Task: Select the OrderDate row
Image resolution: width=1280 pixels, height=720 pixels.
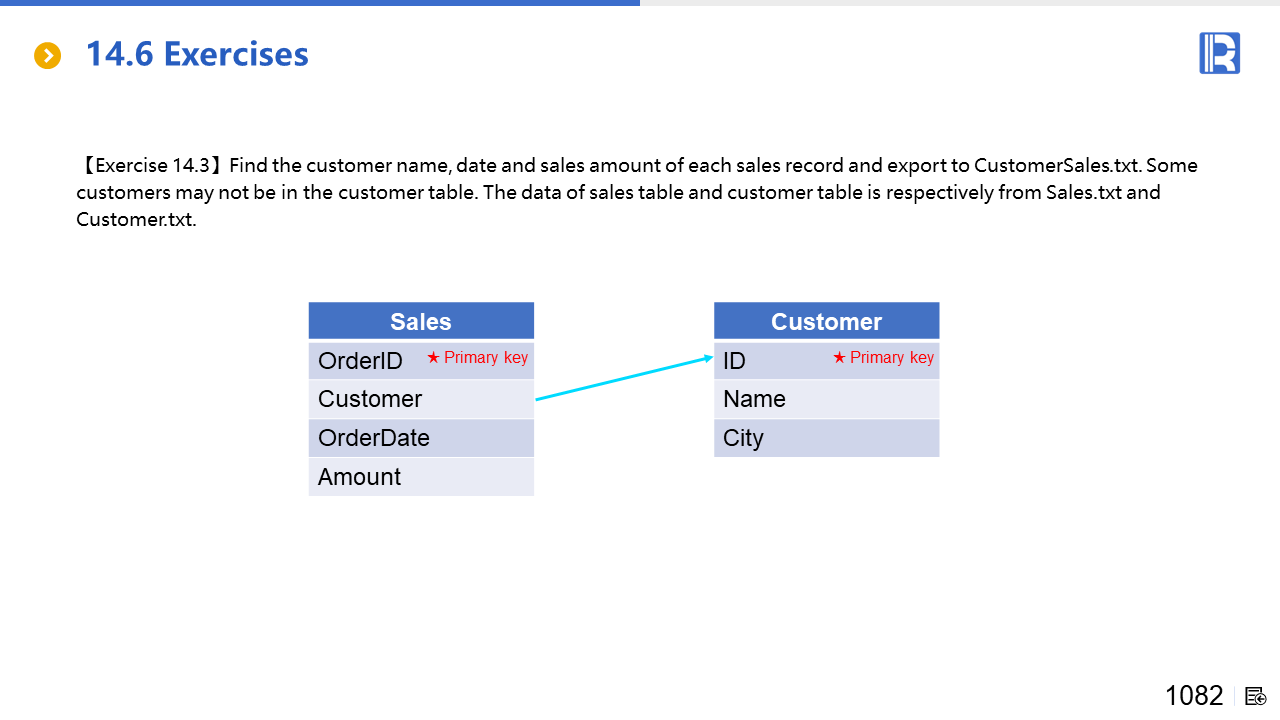Action: 421,438
